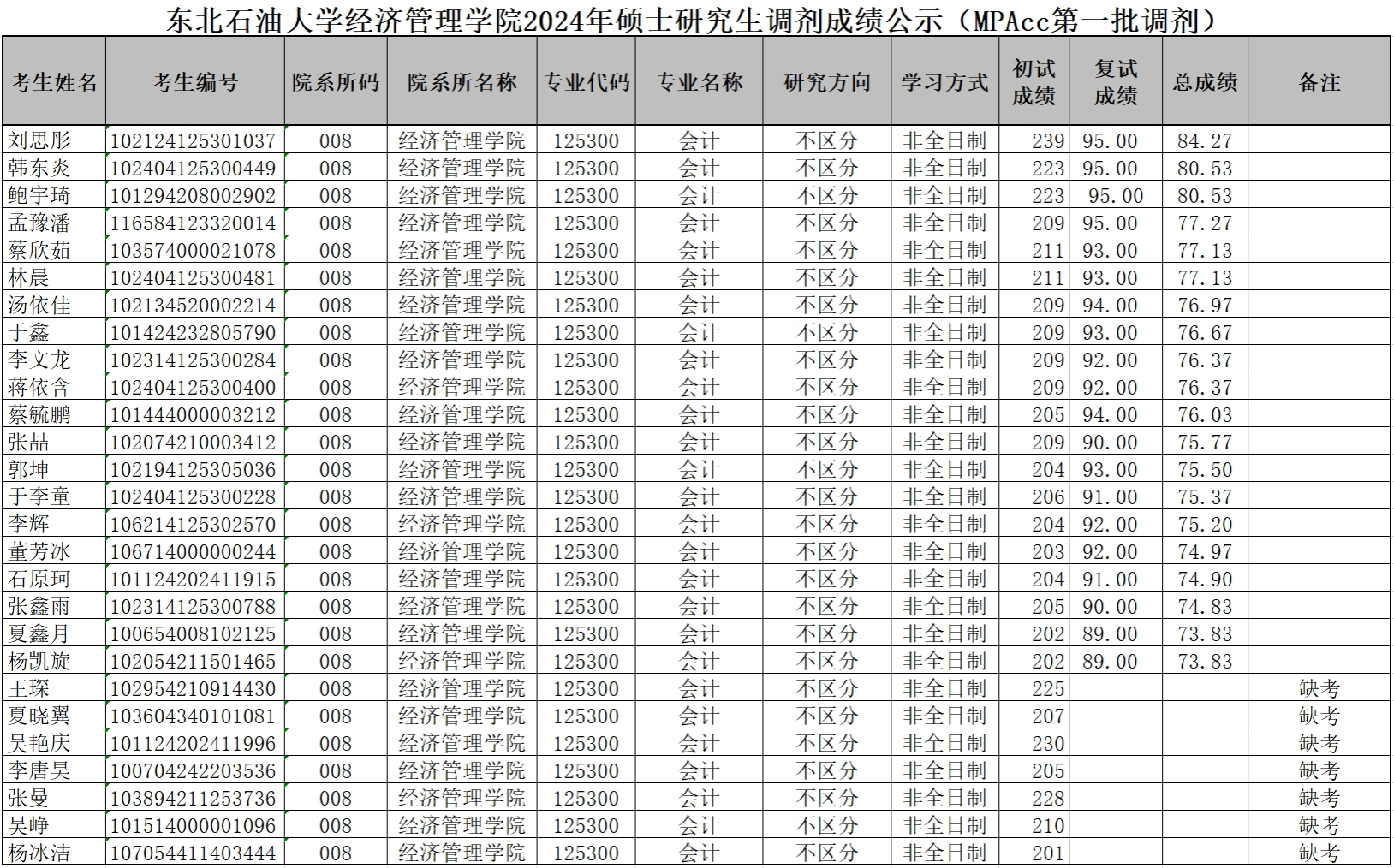Screen dimensions: 1394x868
Task: Select the 学习方式 header cell
Action: (944, 82)
